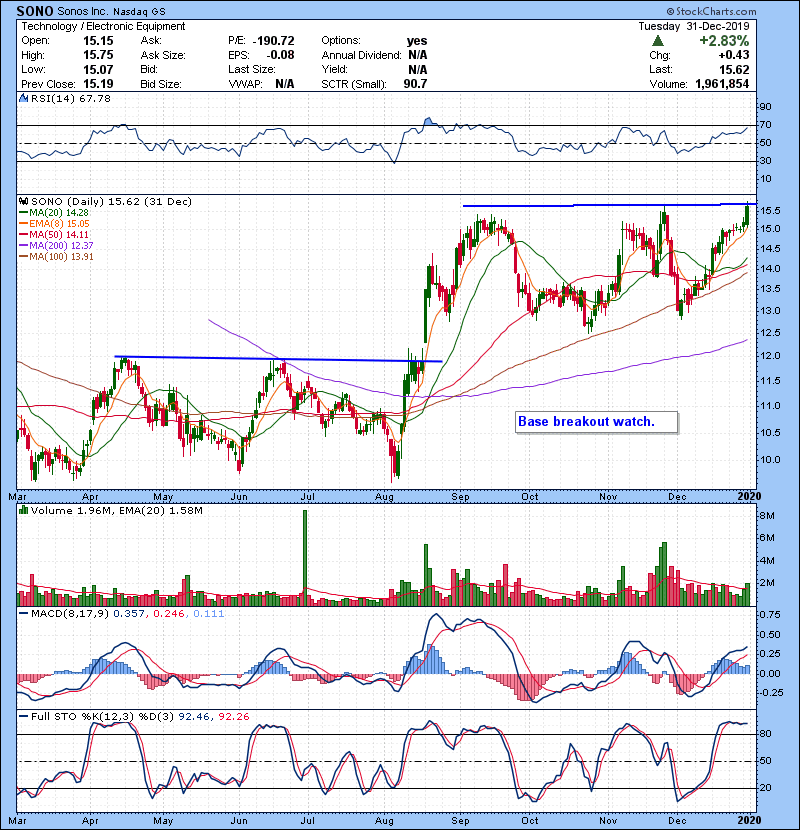Click the MACD histogram value 0.111
The width and height of the screenshot is (800, 830).
tap(209, 614)
